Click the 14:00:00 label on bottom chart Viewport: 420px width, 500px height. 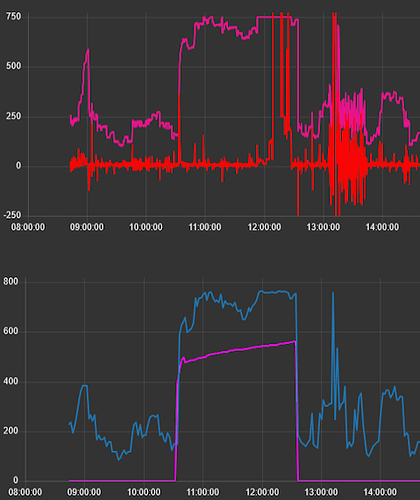pos(380,492)
